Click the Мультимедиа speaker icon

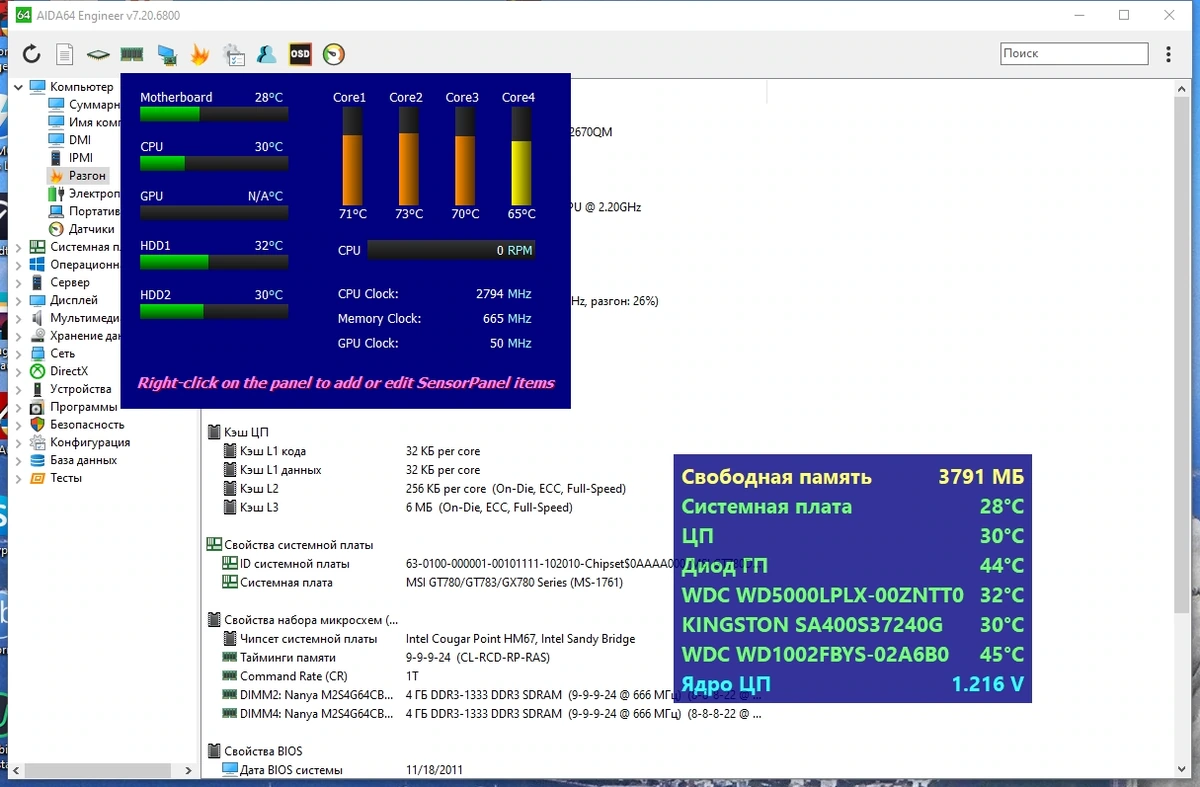point(37,318)
